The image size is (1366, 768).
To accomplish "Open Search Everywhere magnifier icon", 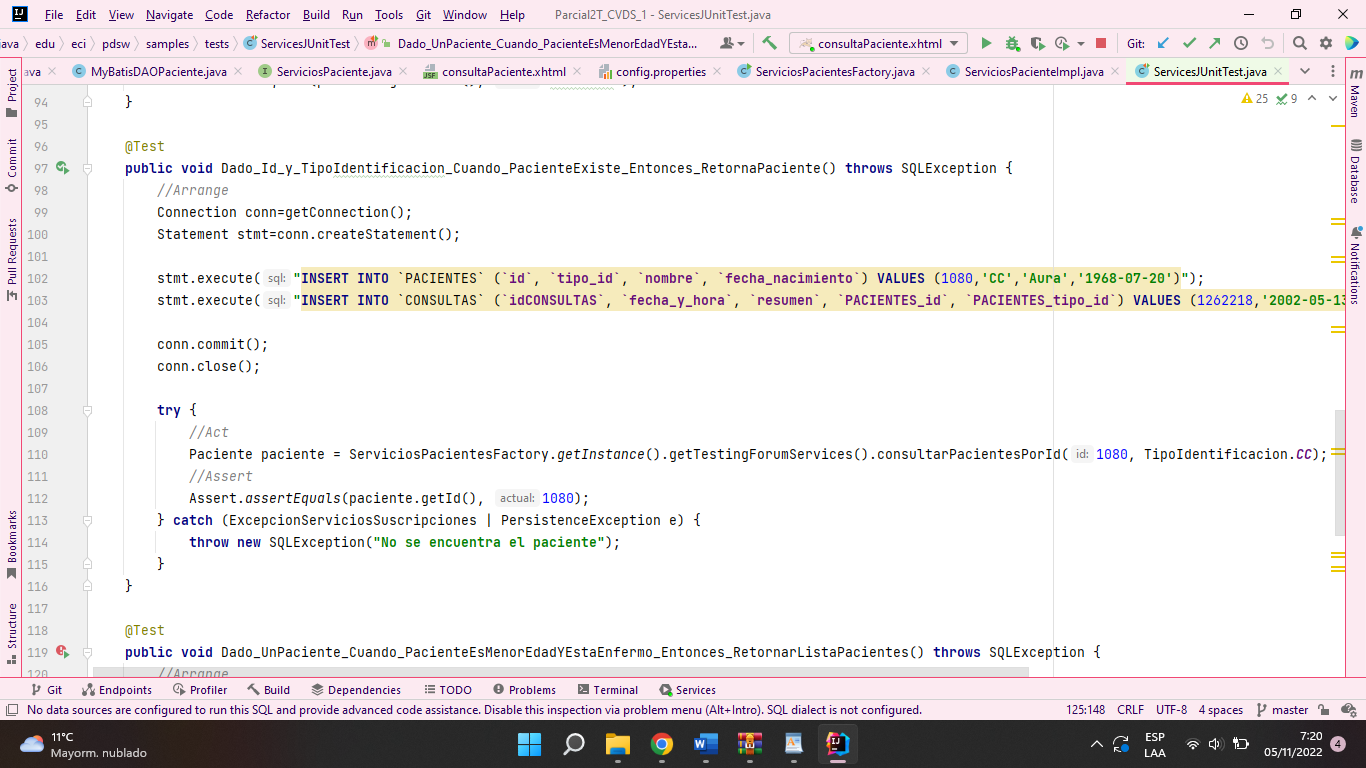I will (1299, 43).
